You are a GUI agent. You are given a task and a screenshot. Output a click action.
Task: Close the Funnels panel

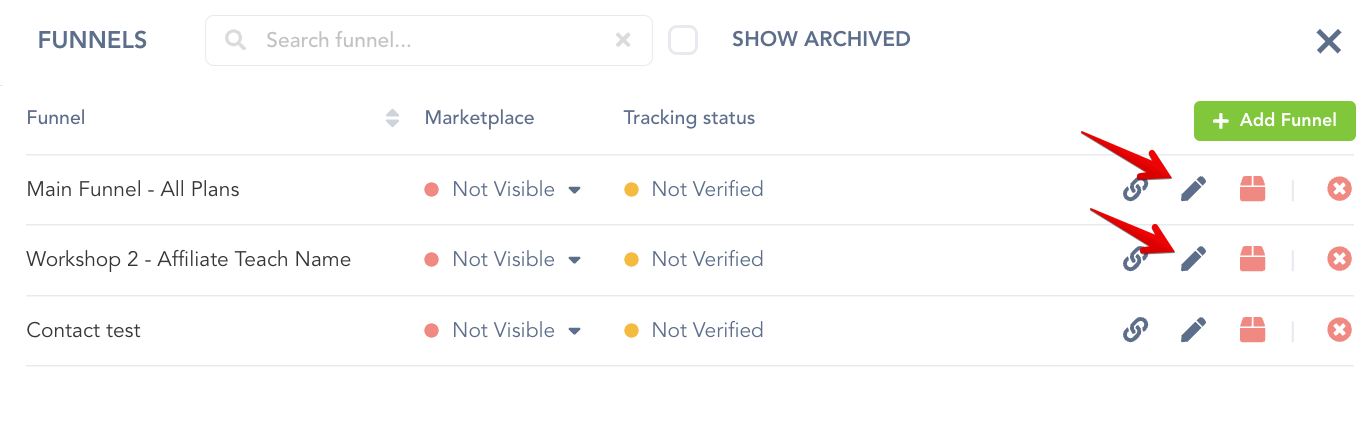coord(1328,41)
